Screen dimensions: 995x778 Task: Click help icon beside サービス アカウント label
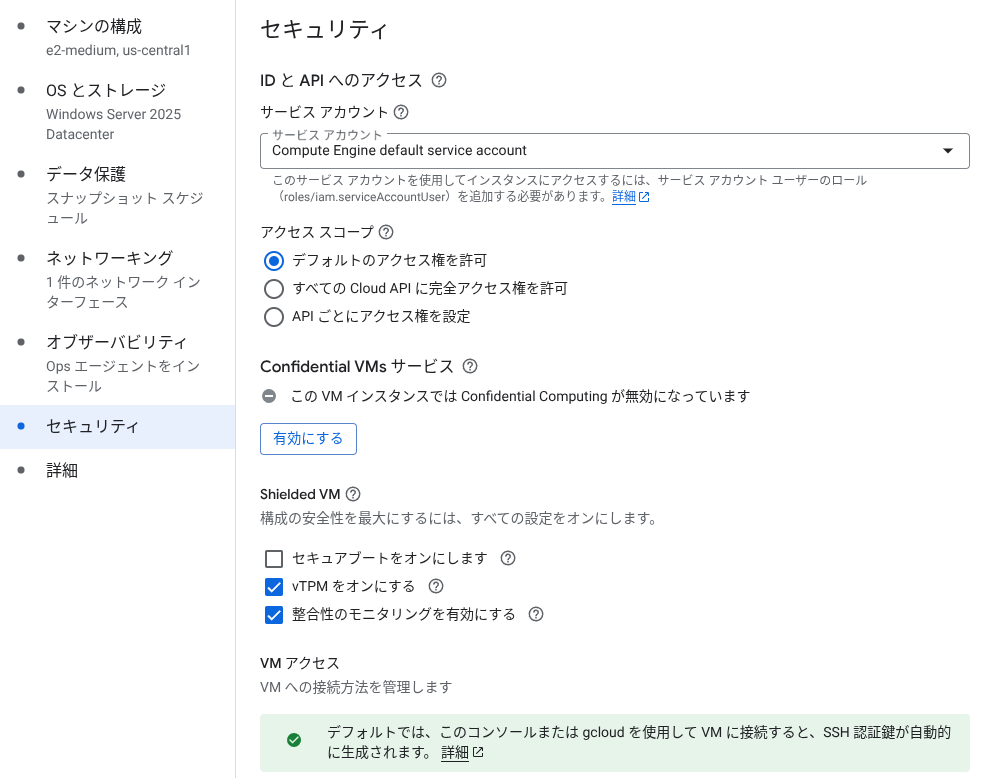click(x=401, y=112)
